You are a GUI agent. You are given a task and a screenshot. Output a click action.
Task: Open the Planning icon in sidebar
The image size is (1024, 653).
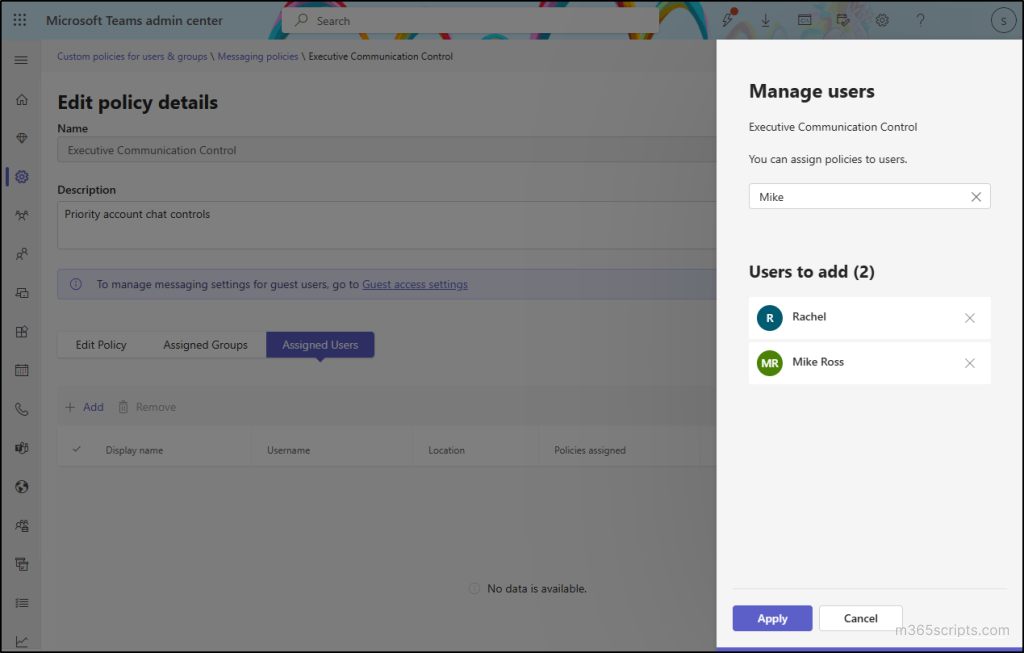click(x=22, y=564)
